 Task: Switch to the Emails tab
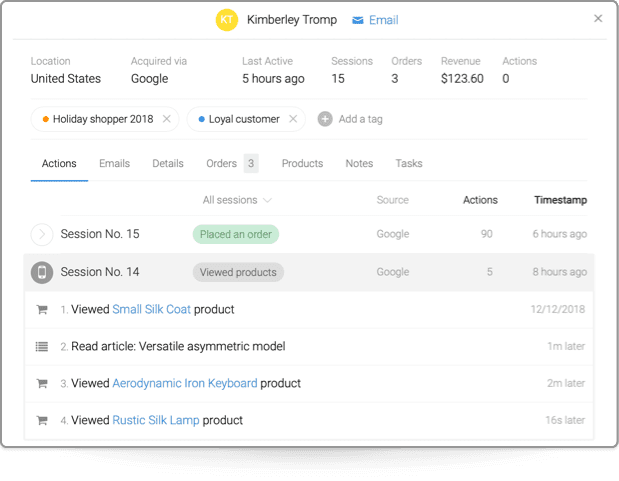(x=114, y=163)
